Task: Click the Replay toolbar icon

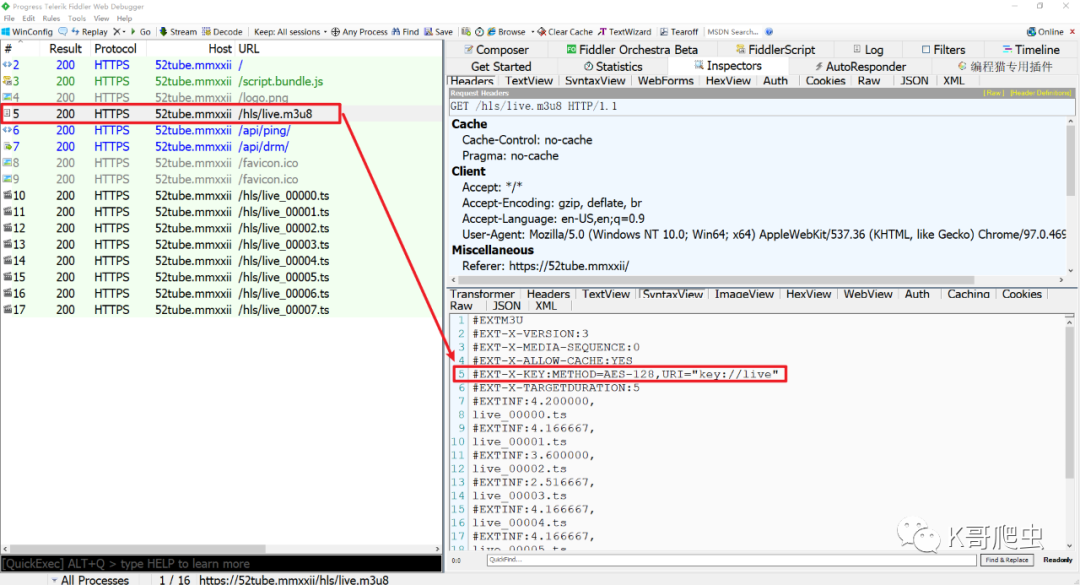Action: click(x=75, y=32)
